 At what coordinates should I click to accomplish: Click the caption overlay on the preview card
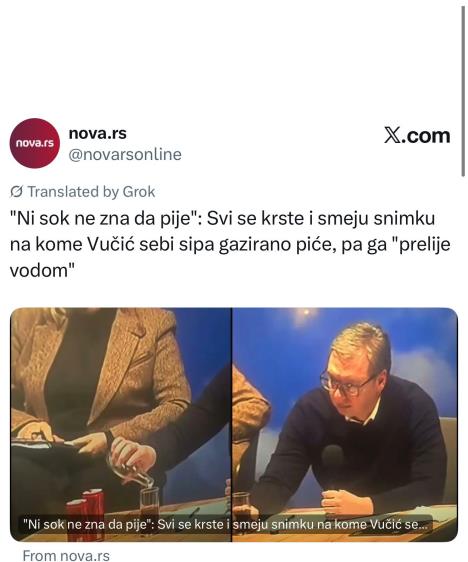pos(226,524)
